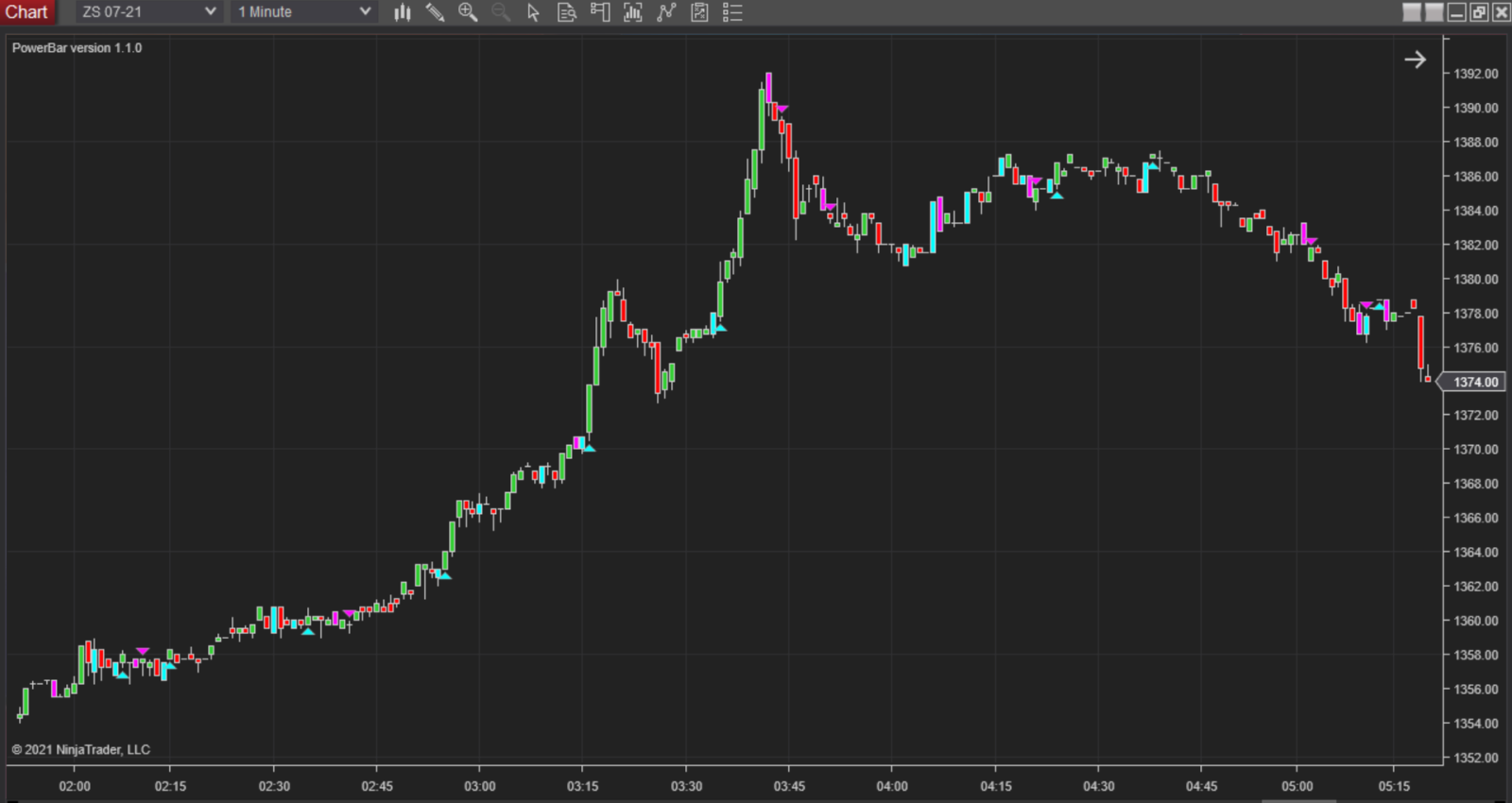Click the 1358.00 price axis label
The height and width of the screenshot is (803, 1512).
coord(1475,655)
